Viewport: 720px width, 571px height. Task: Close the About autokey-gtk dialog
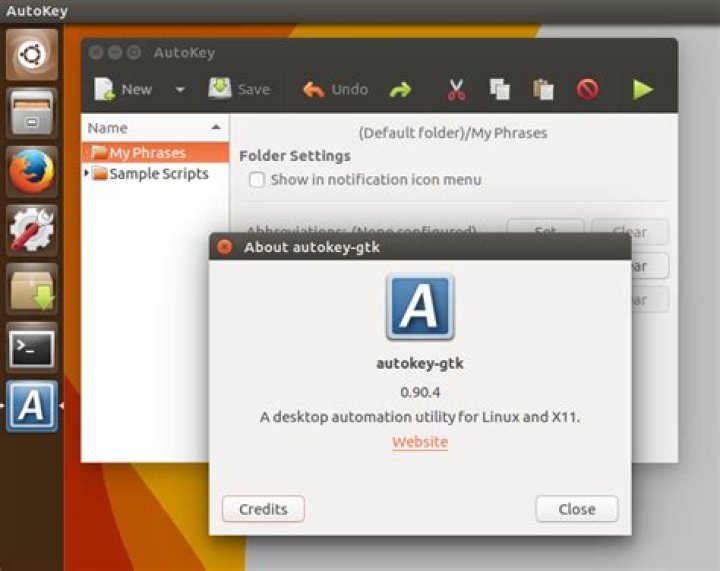tap(225, 247)
